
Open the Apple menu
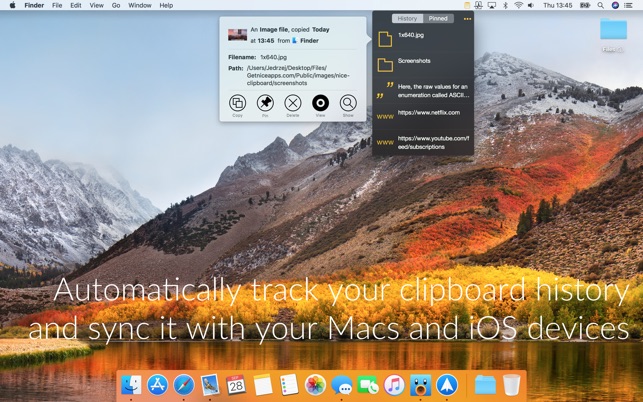pos(12,5)
